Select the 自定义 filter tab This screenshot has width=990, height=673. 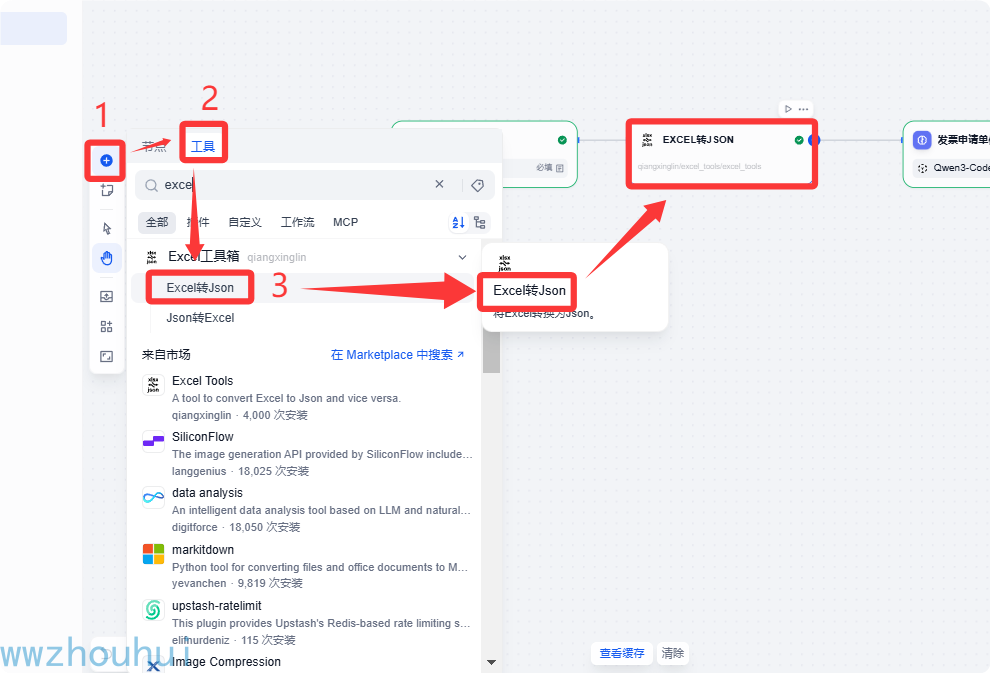coord(245,222)
